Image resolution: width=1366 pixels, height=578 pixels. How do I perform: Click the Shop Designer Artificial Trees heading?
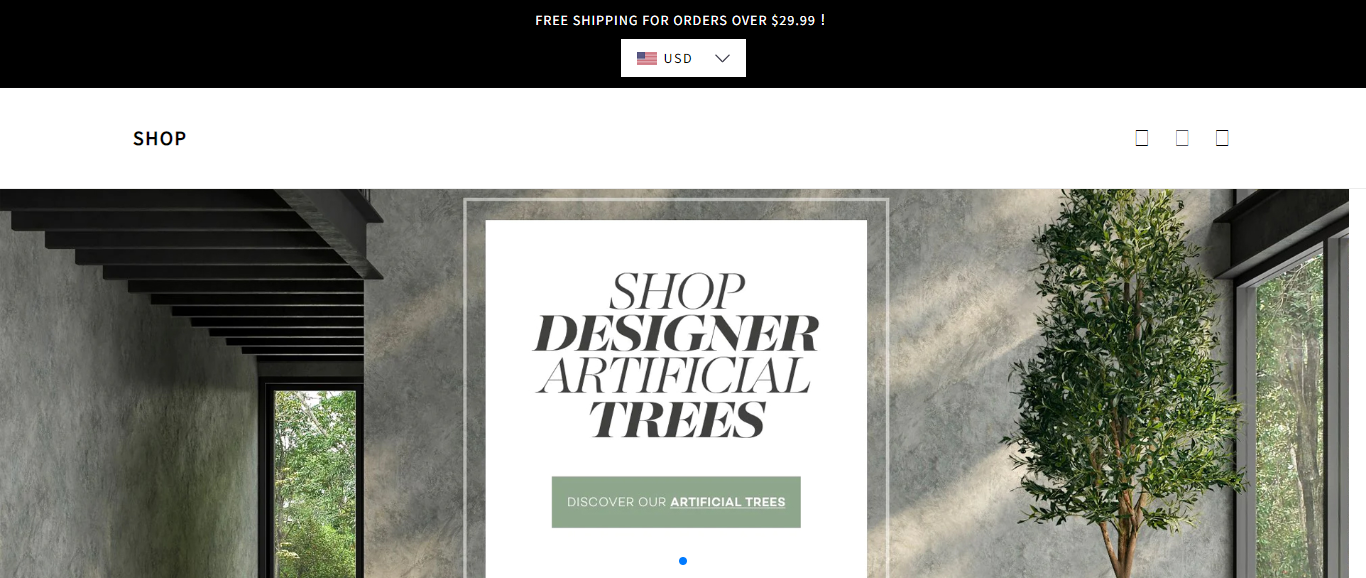pyautogui.click(x=676, y=355)
